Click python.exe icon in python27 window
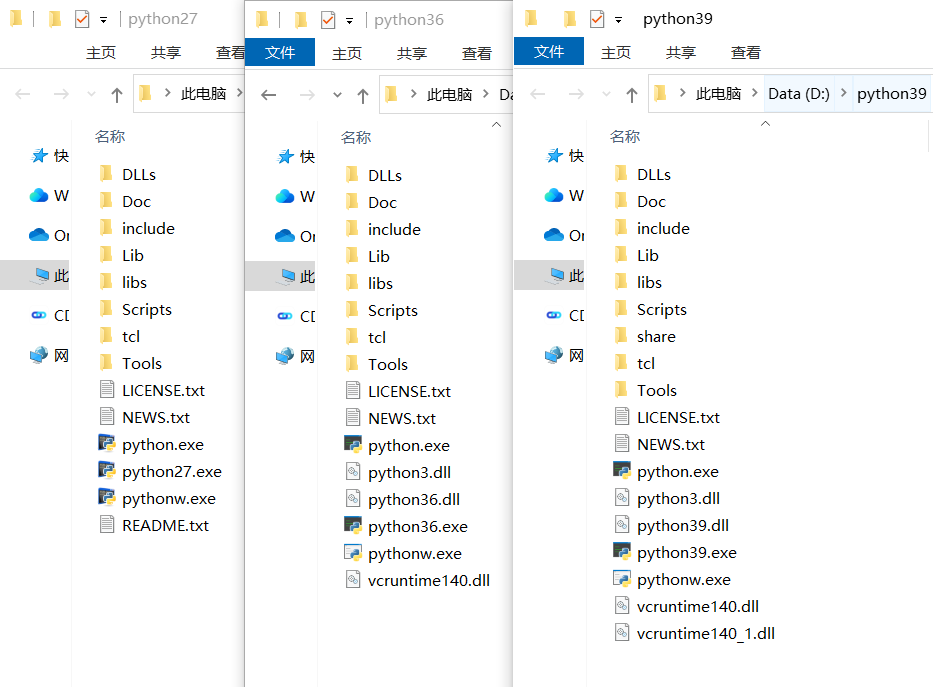Image resolution: width=933 pixels, height=687 pixels. 107,444
